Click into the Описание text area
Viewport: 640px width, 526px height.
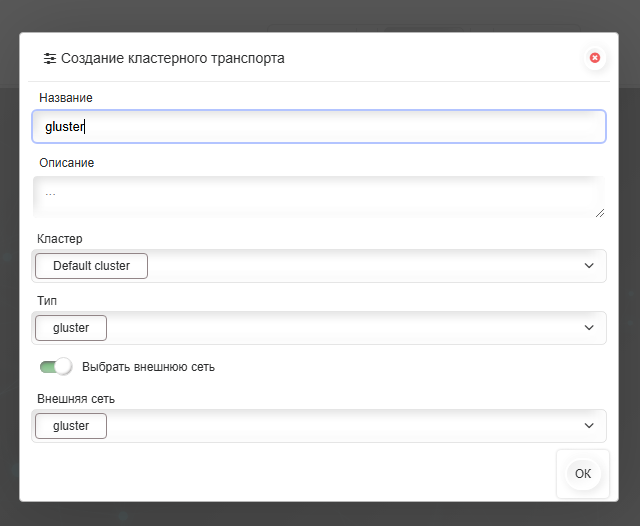(x=319, y=197)
